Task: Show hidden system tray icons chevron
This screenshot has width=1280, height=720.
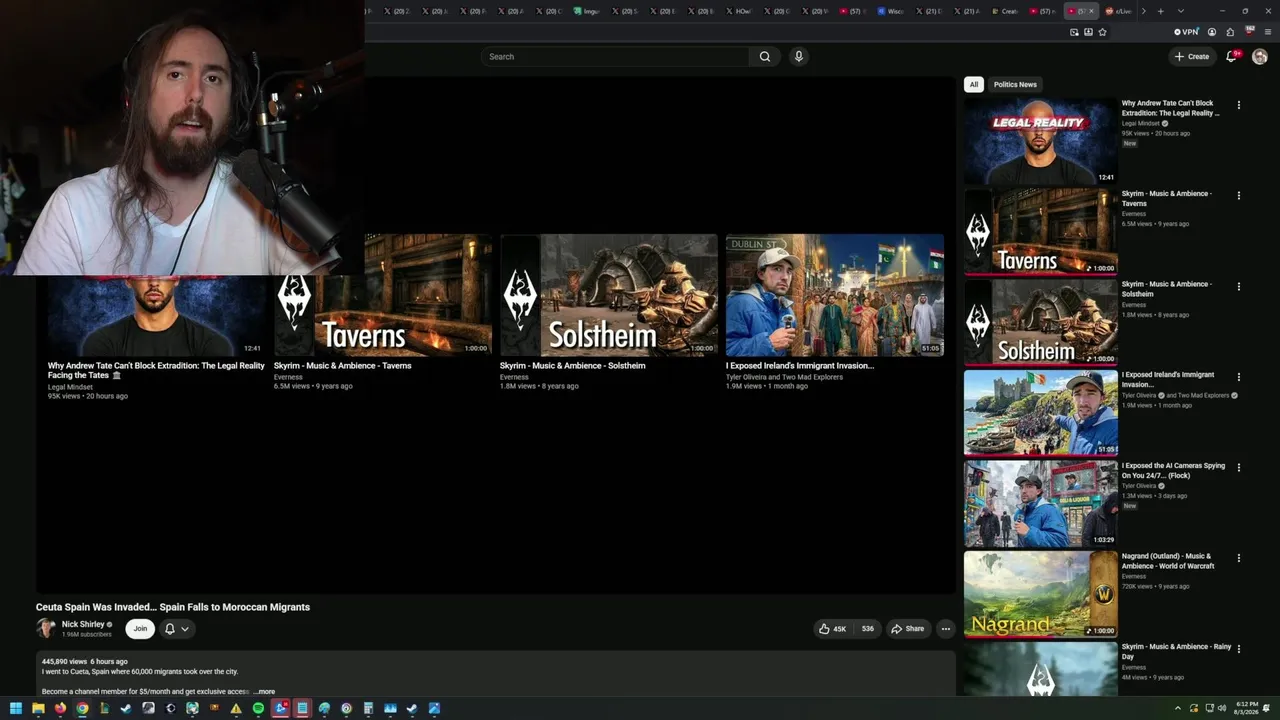Action: 1178,708
